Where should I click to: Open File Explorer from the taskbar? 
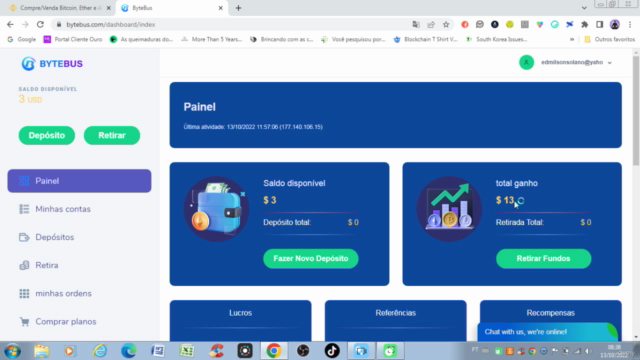pyautogui.click(x=42, y=351)
